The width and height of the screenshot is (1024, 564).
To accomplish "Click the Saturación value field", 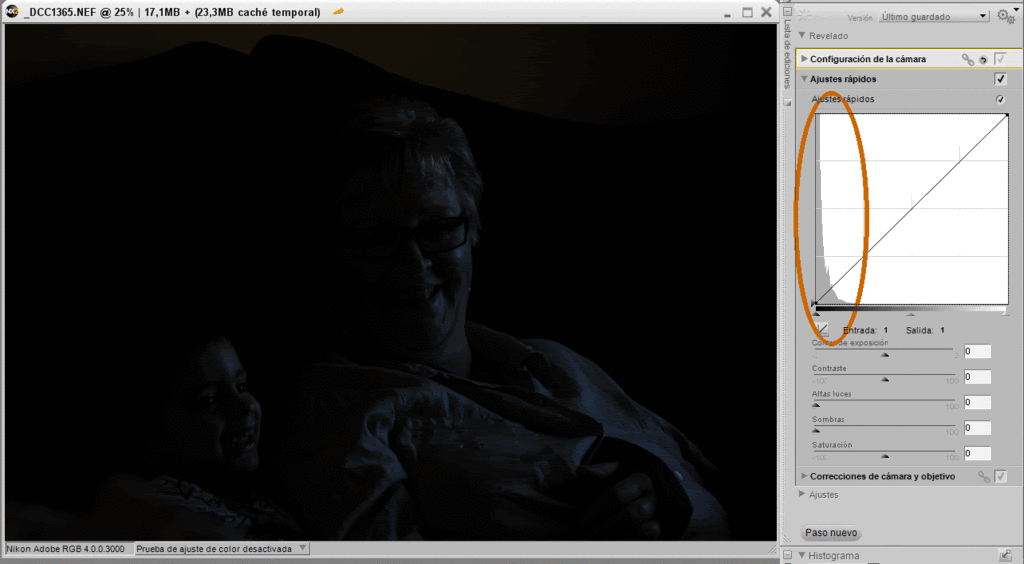I will 977,453.
